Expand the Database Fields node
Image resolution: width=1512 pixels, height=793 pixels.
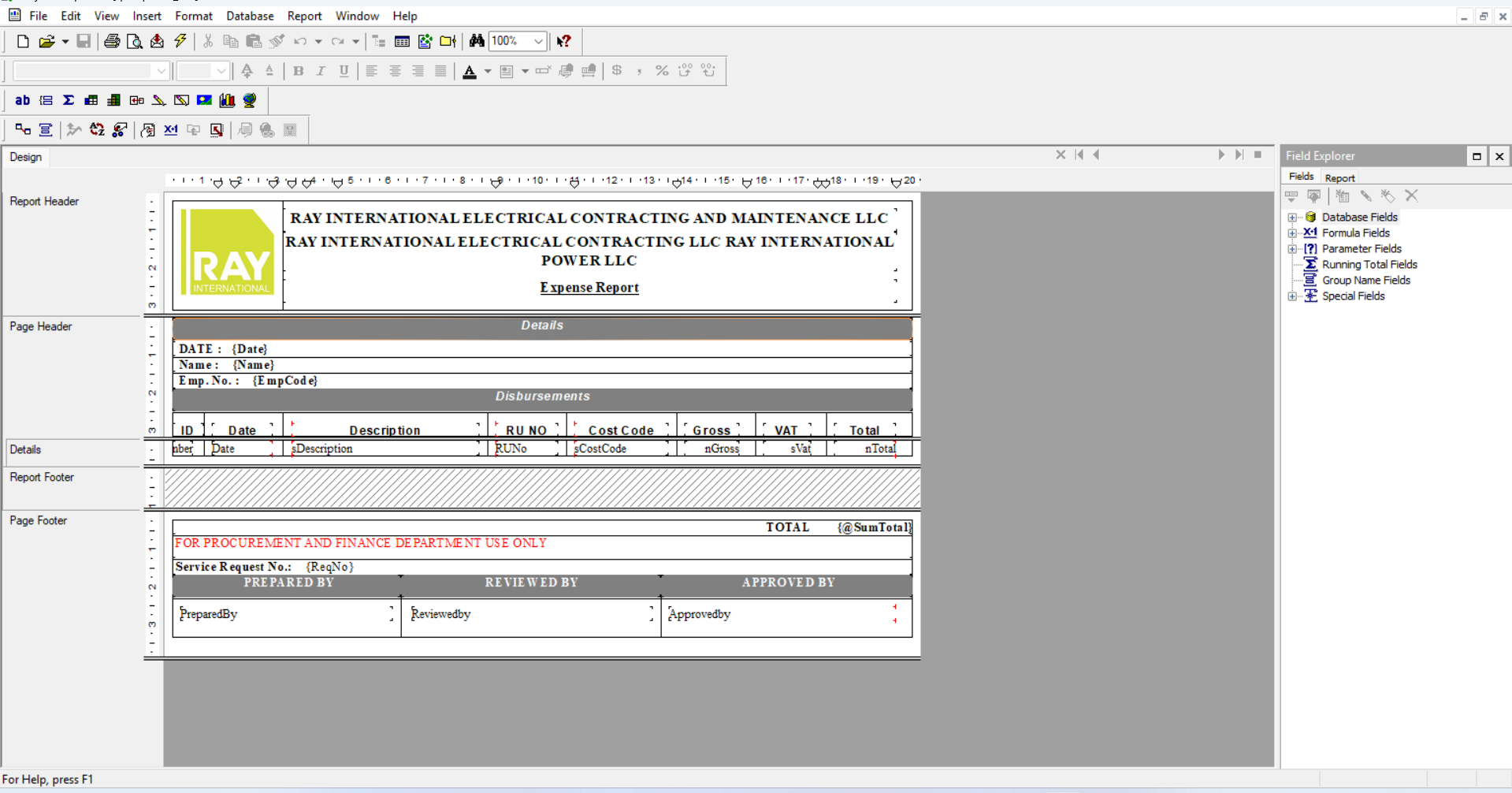point(1292,218)
